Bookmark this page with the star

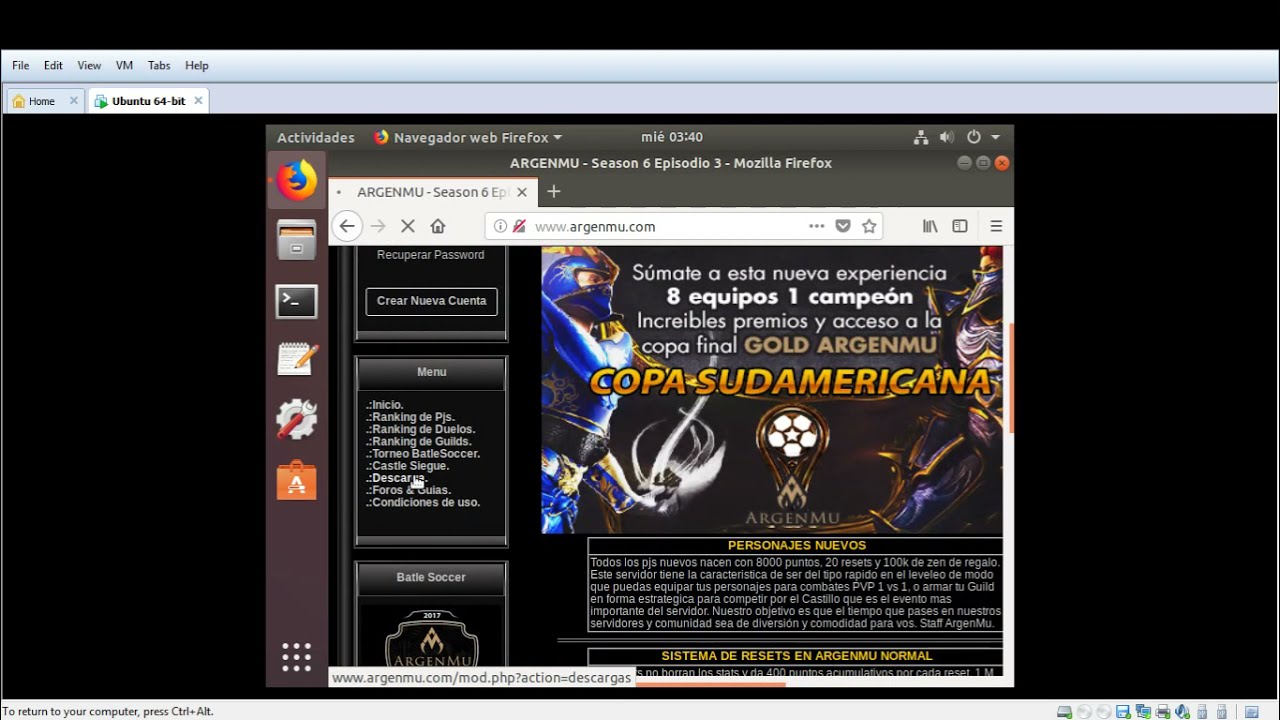(869, 226)
